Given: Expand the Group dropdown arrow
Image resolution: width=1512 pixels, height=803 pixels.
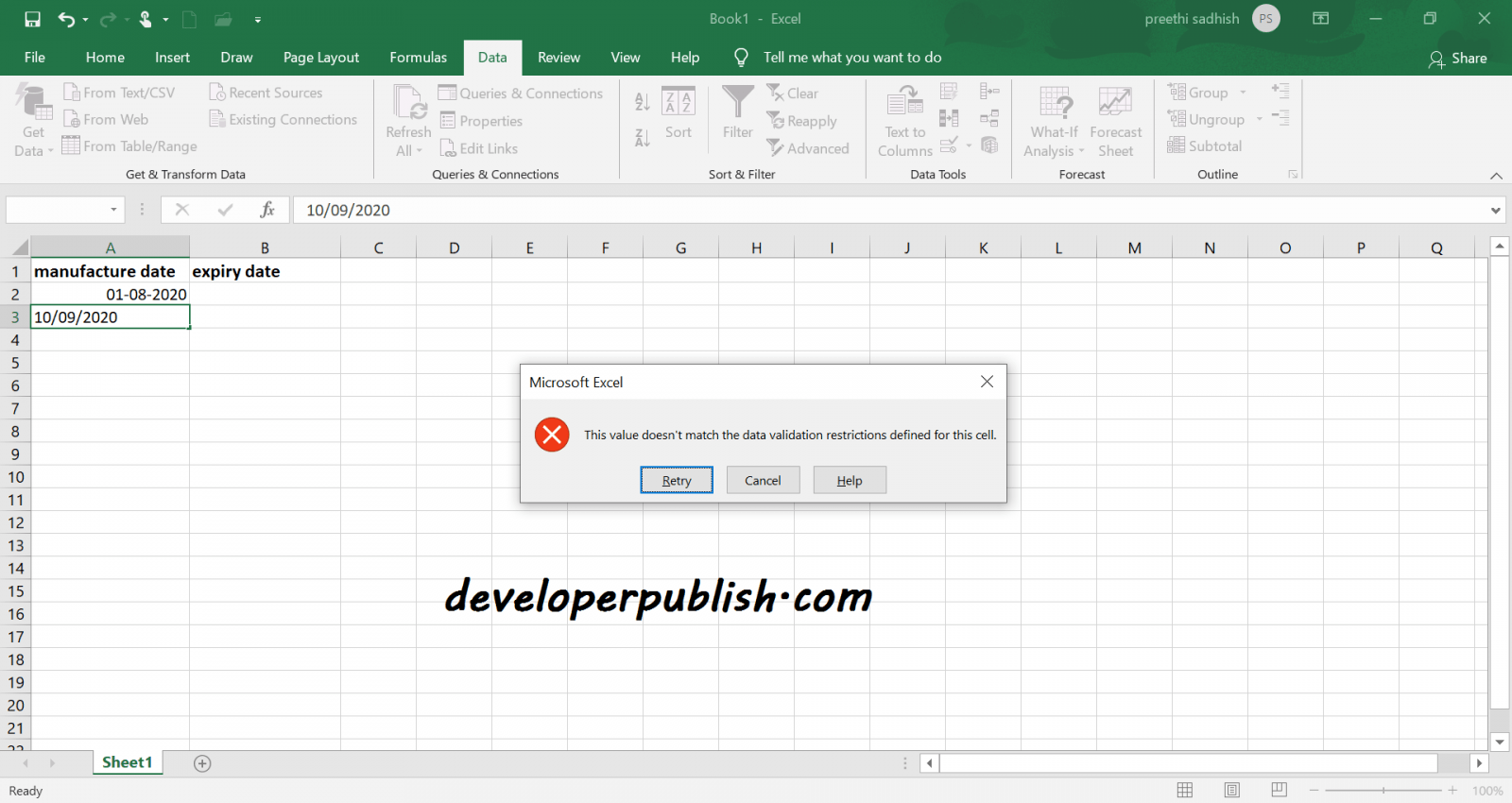Looking at the screenshot, I should click(1243, 93).
